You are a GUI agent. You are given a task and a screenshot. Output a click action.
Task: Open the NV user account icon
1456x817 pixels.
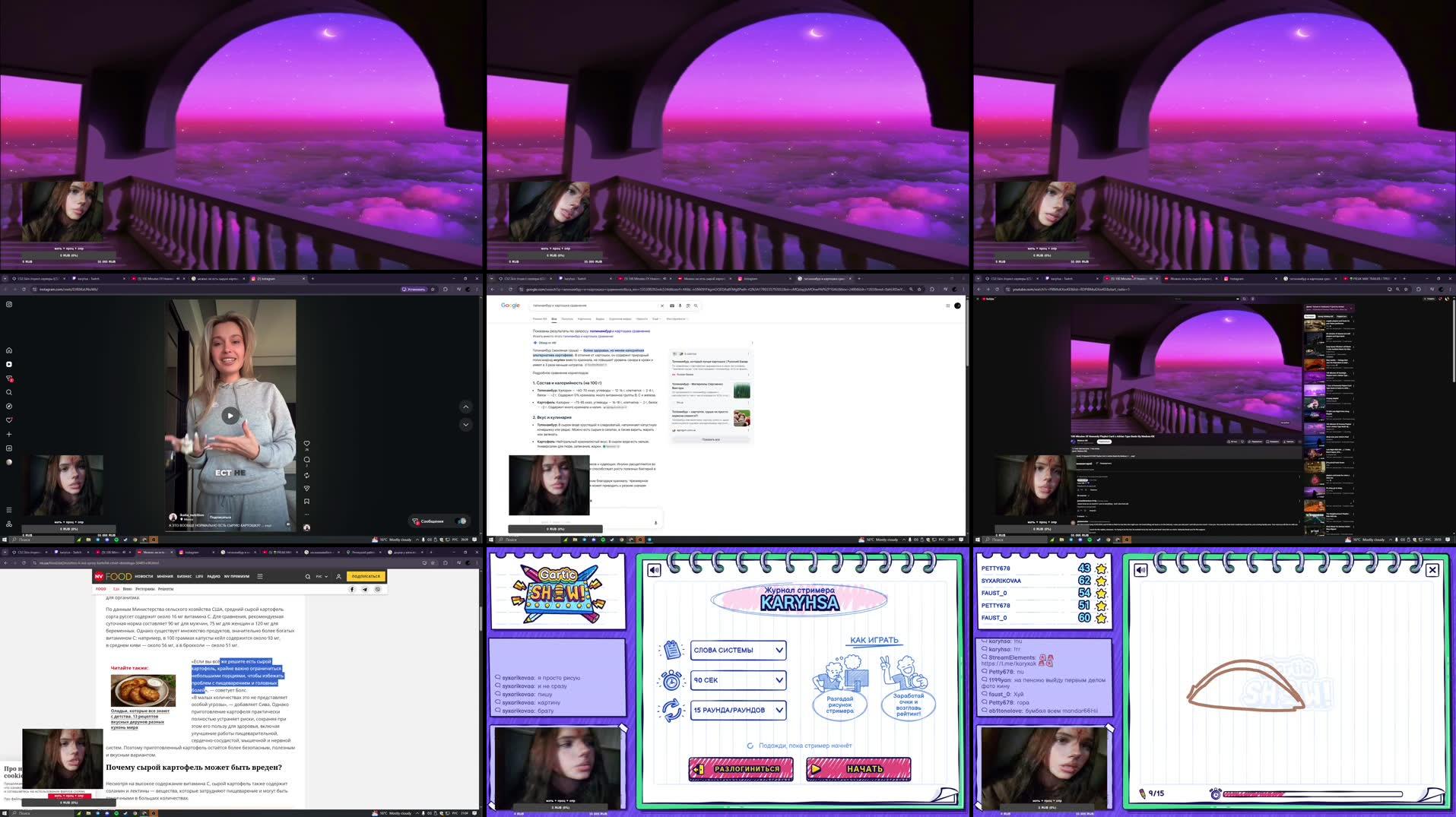[x=338, y=576]
